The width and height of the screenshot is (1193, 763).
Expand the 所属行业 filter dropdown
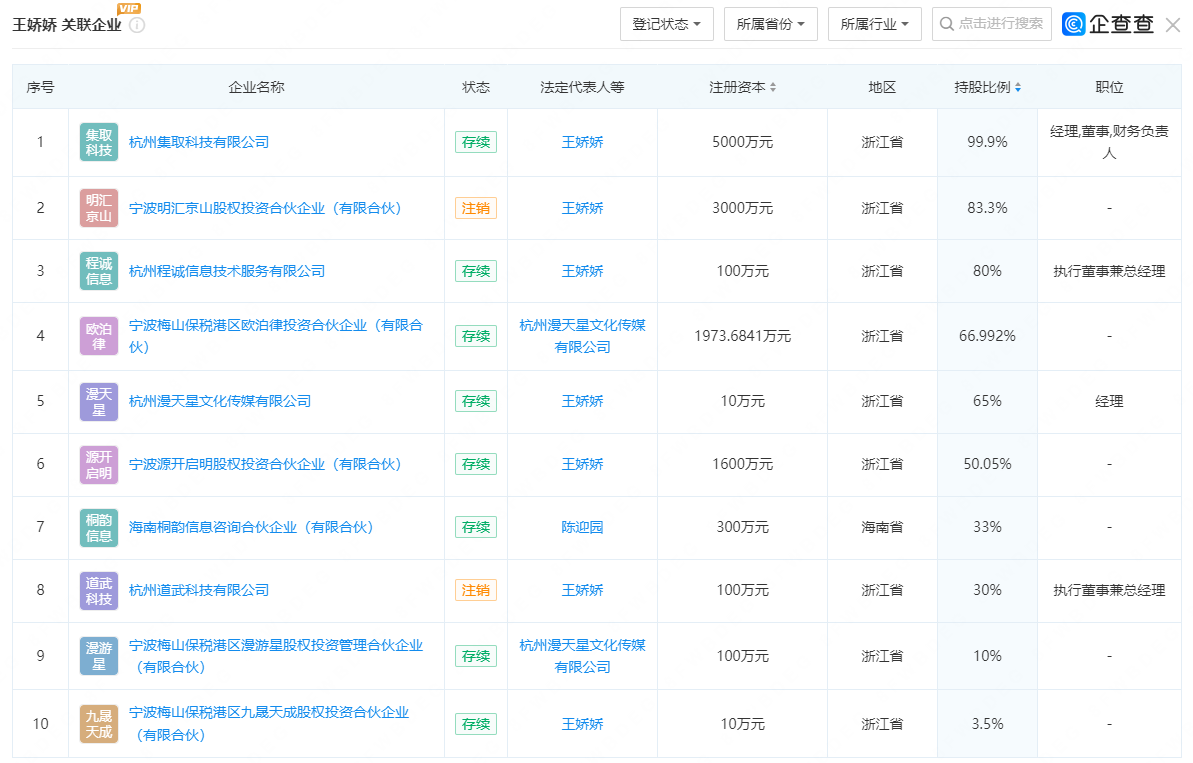click(x=874, y=24)
